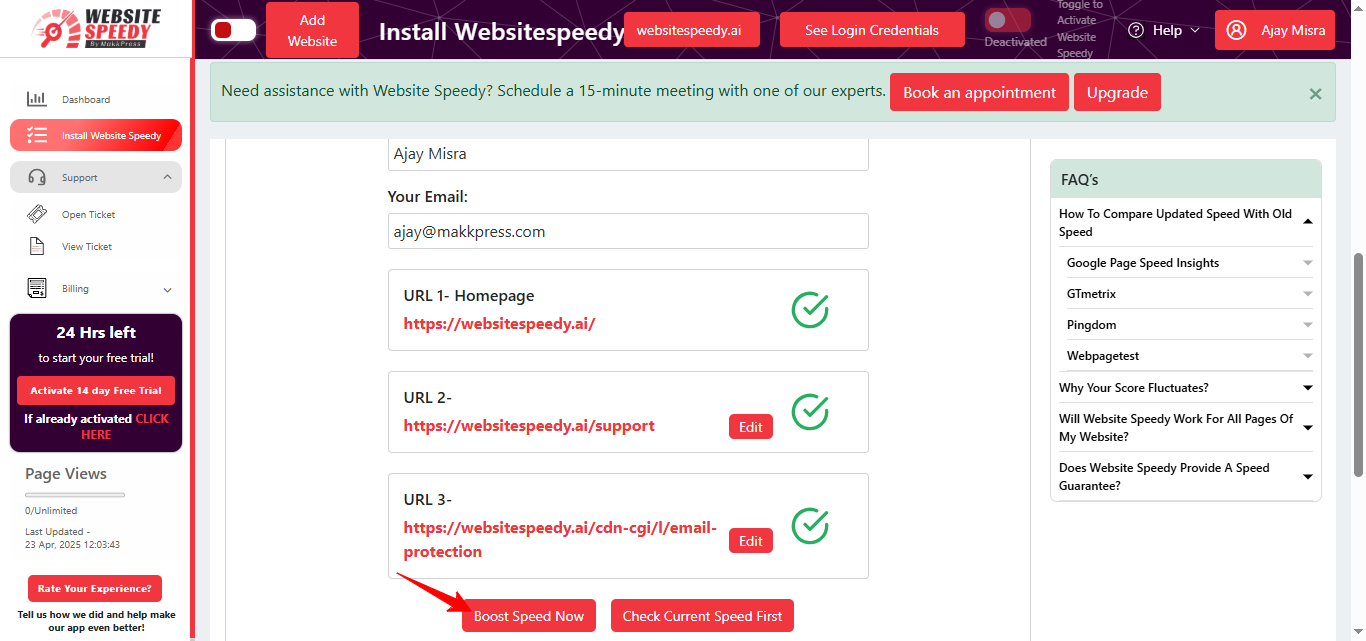The height and width of the screenshot is (641, 1366).
Task: Expand the Billing menu chevron
Action: tap(167, 289)
